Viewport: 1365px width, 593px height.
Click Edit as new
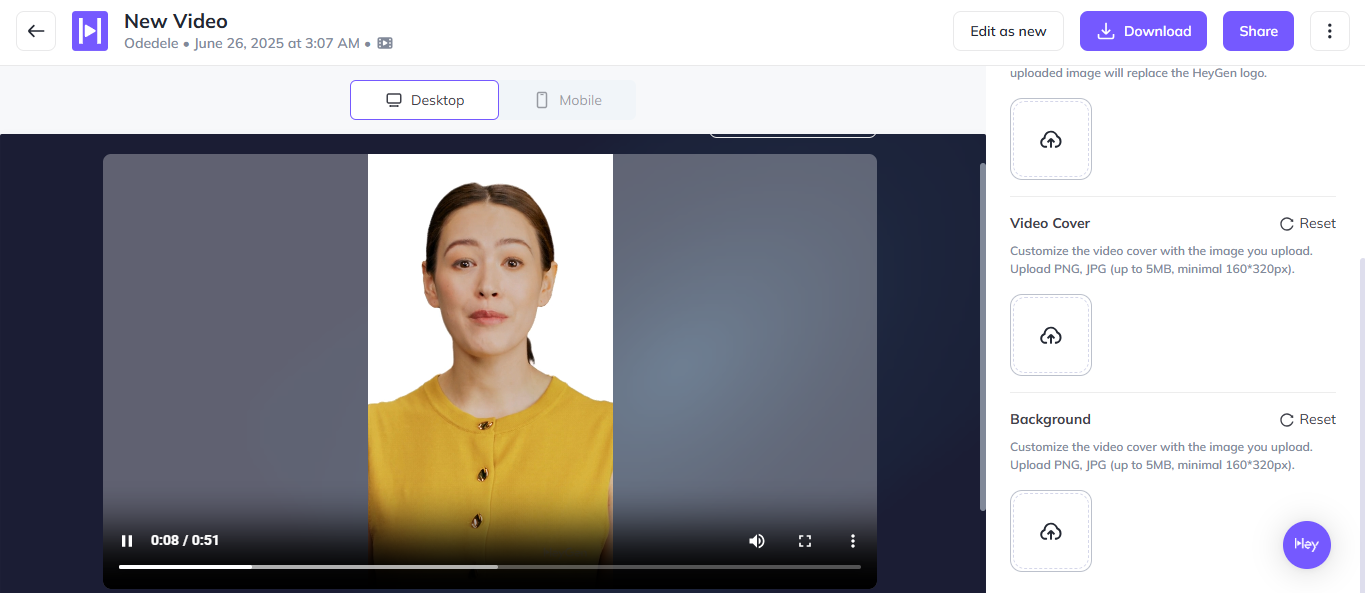1008,31
